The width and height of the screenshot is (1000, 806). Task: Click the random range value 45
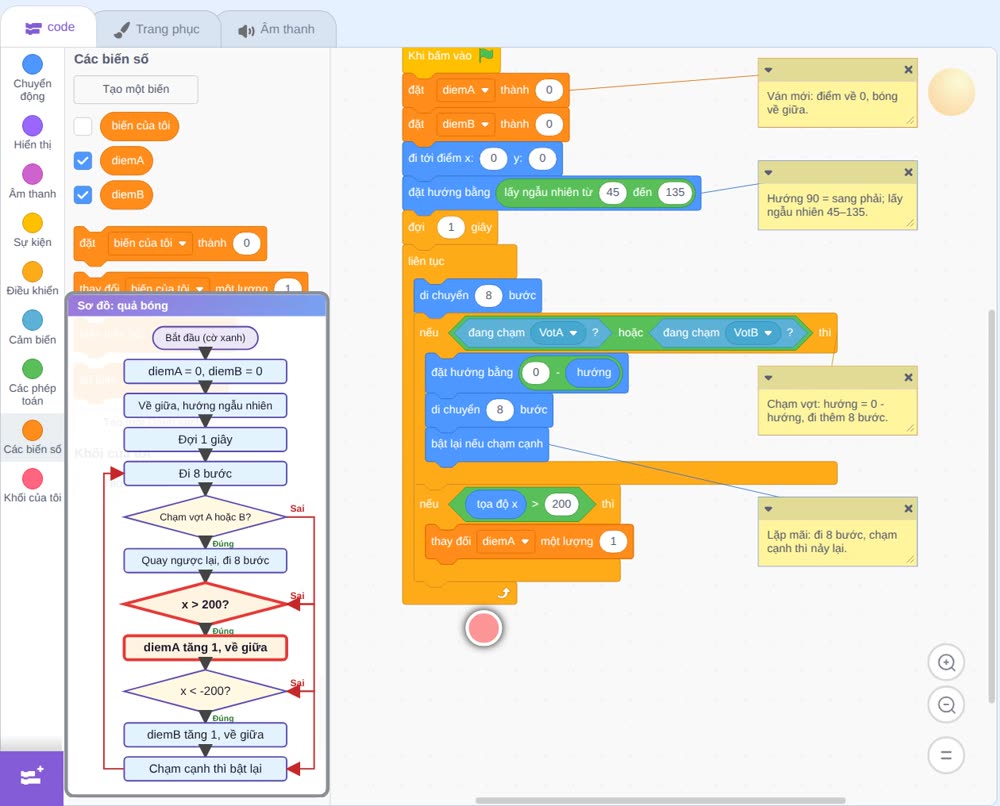pos(613,193)
